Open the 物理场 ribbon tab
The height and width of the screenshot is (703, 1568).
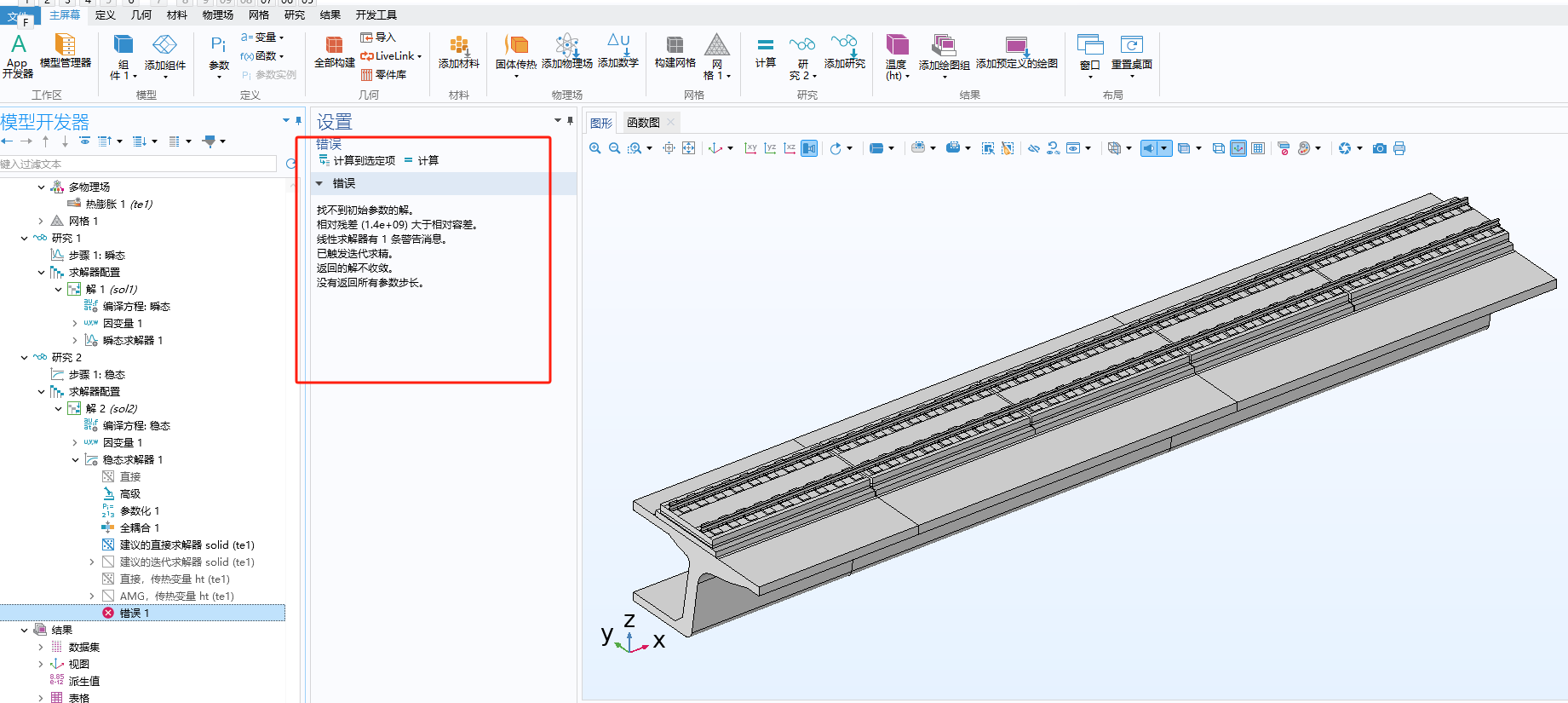[218, 14]
